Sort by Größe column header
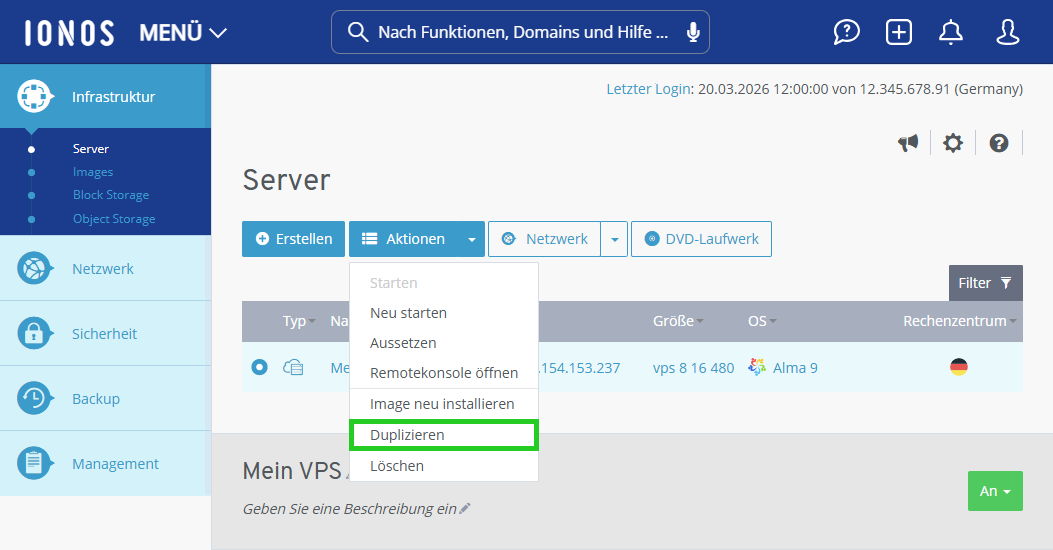The image size is (1053, 550). (x=678, y=321)
